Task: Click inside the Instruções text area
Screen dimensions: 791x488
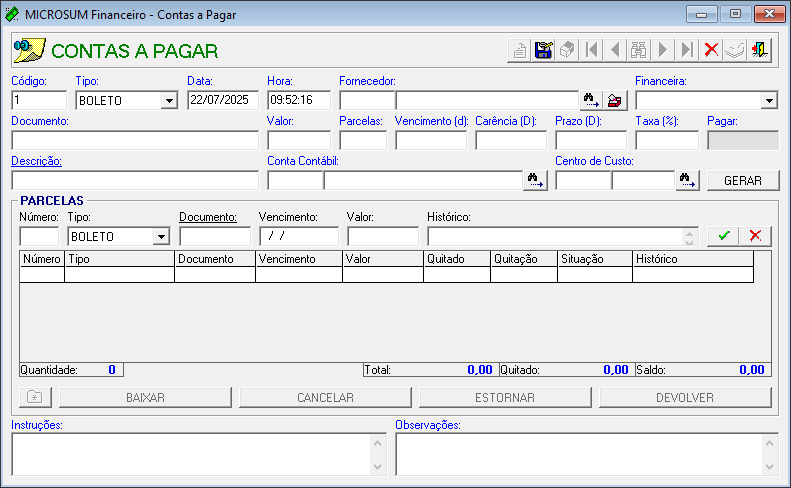Action: pos(190,454)
